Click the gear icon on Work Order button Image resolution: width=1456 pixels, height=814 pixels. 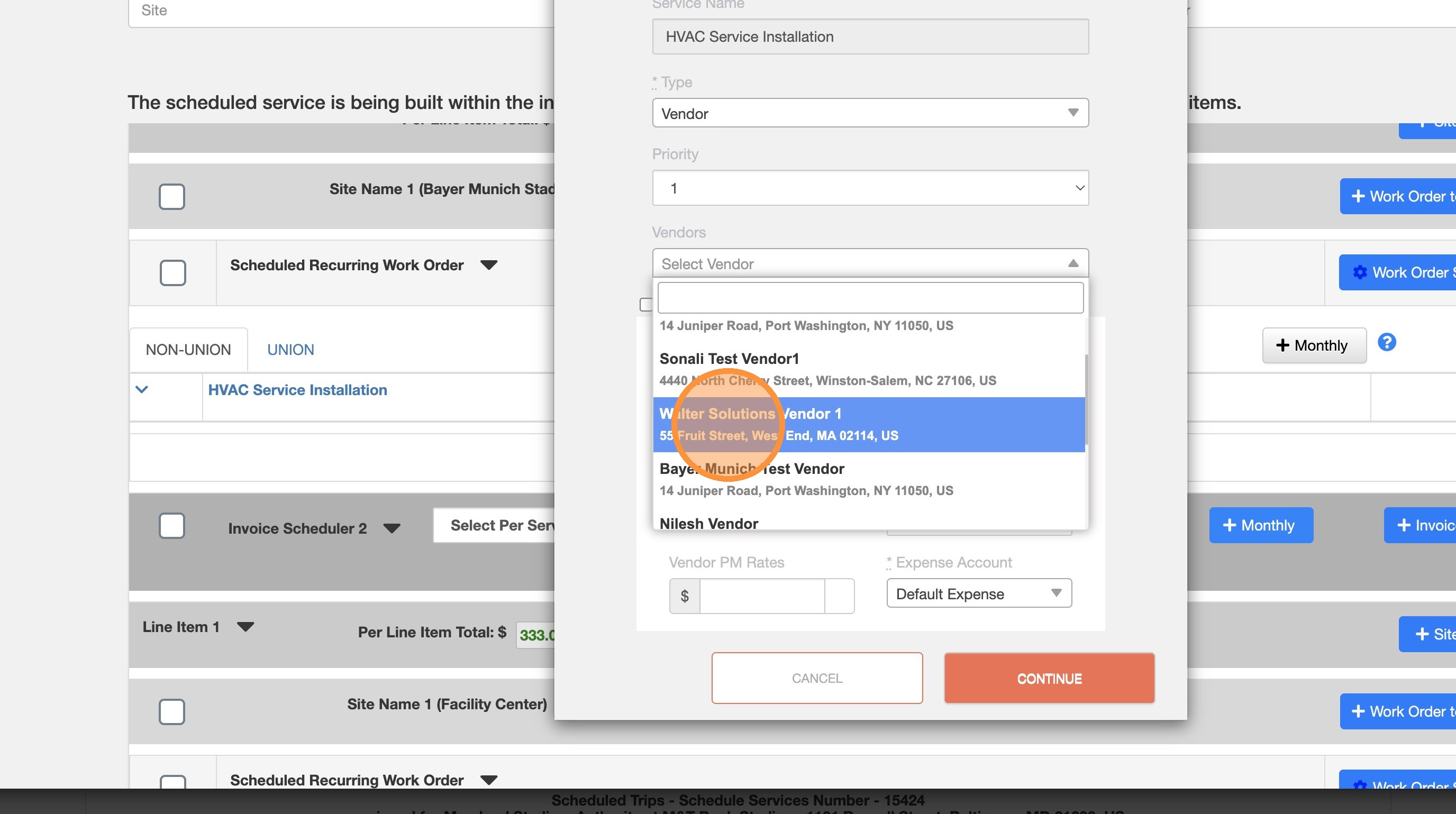click(1360, 272)
